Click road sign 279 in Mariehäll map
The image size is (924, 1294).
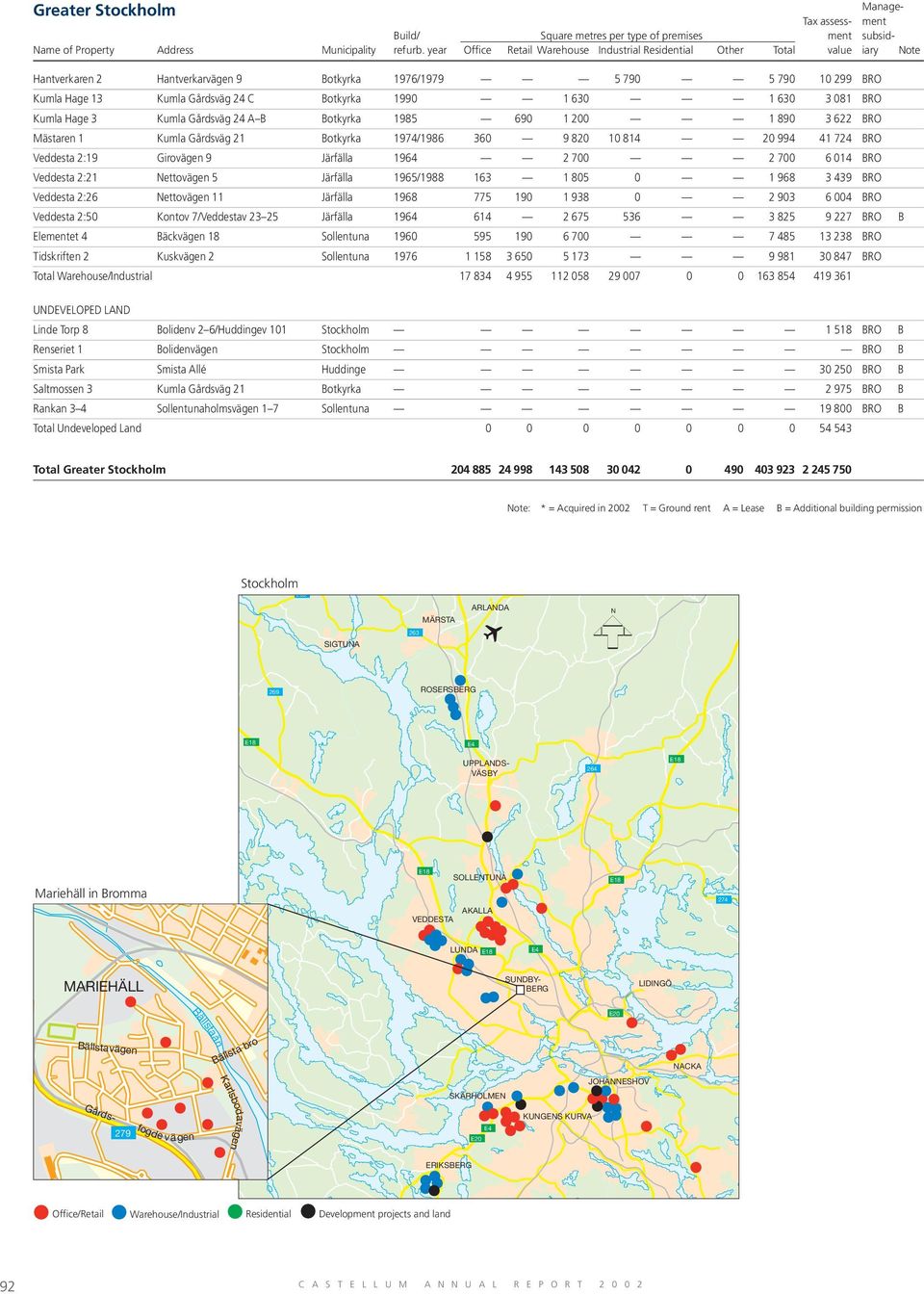(x=122, y=1133)
